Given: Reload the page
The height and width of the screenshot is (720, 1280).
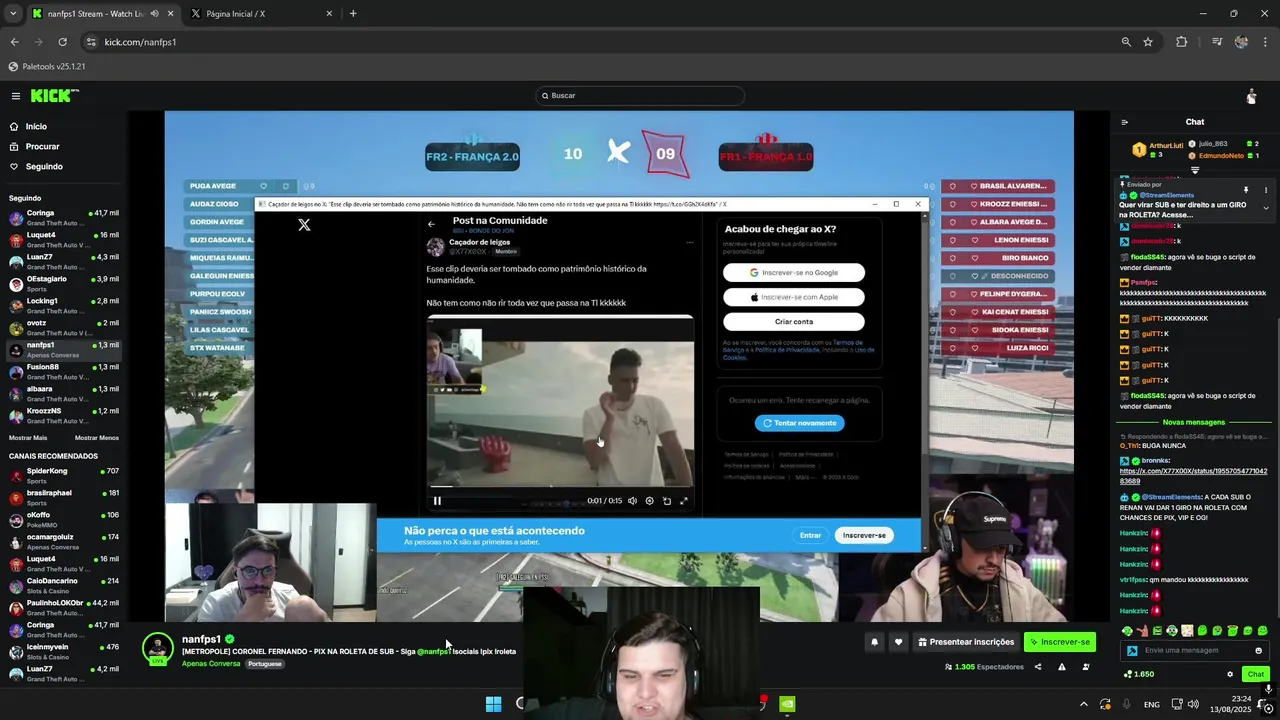Looking at the screenshot, I should click(62, 42).
